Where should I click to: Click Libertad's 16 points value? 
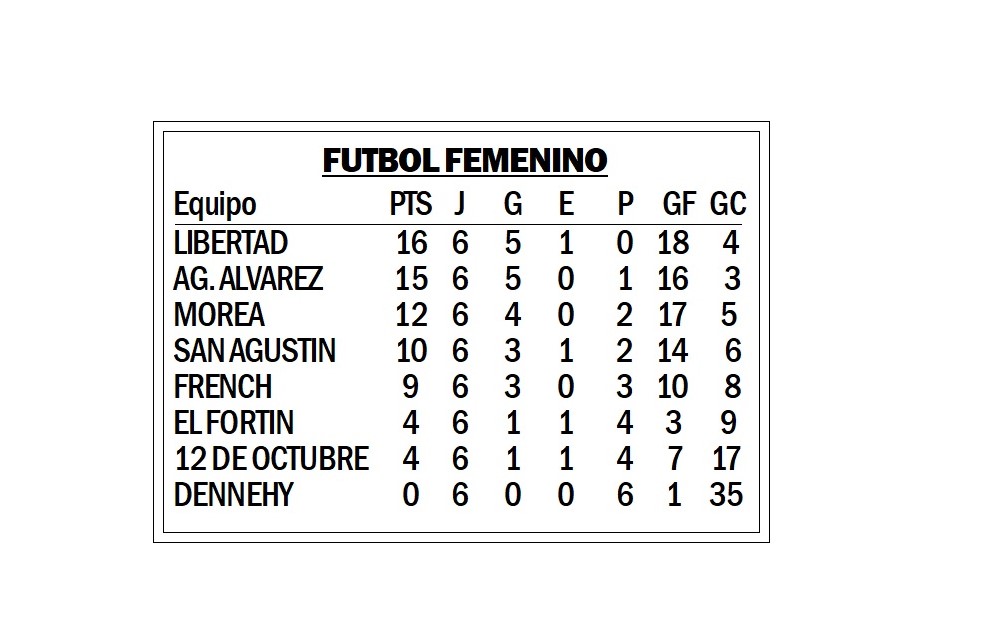[411, 243]
